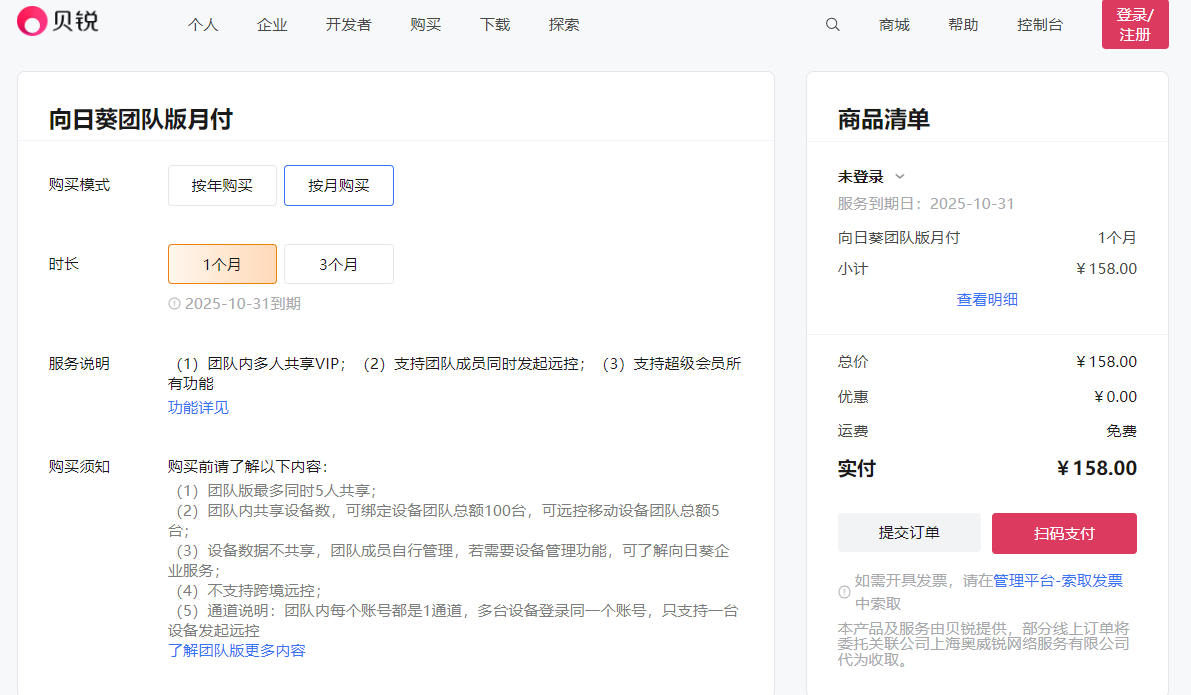The image size is (1191, 695).
Task: Click the 扫码支付 button
Action: pyautogui.click(x=1064, y=533)
